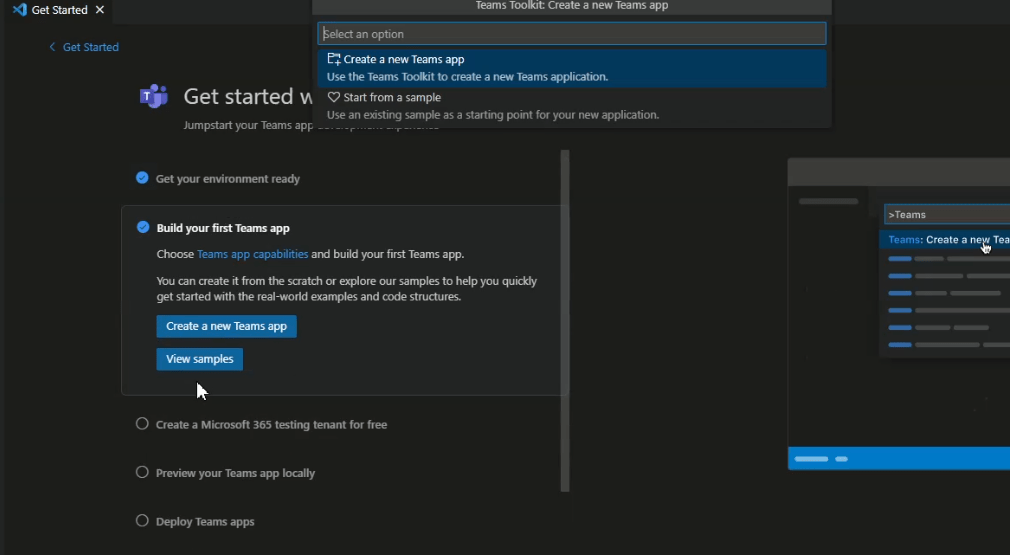Click the walkthrough steps vertical scrollbar
The width and height of the screenshot is (1010, 555).
pyautogui.click(x=565, y=321)
